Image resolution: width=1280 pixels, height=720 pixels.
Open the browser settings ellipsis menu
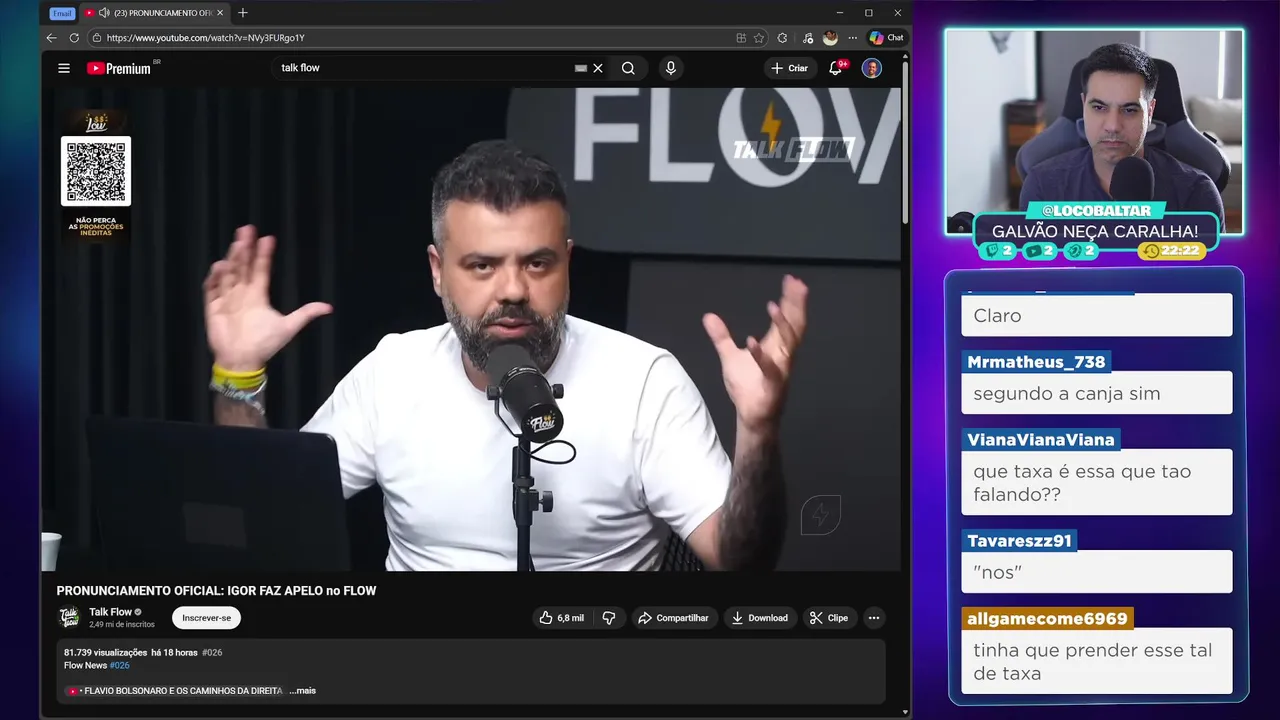[851, 38]
